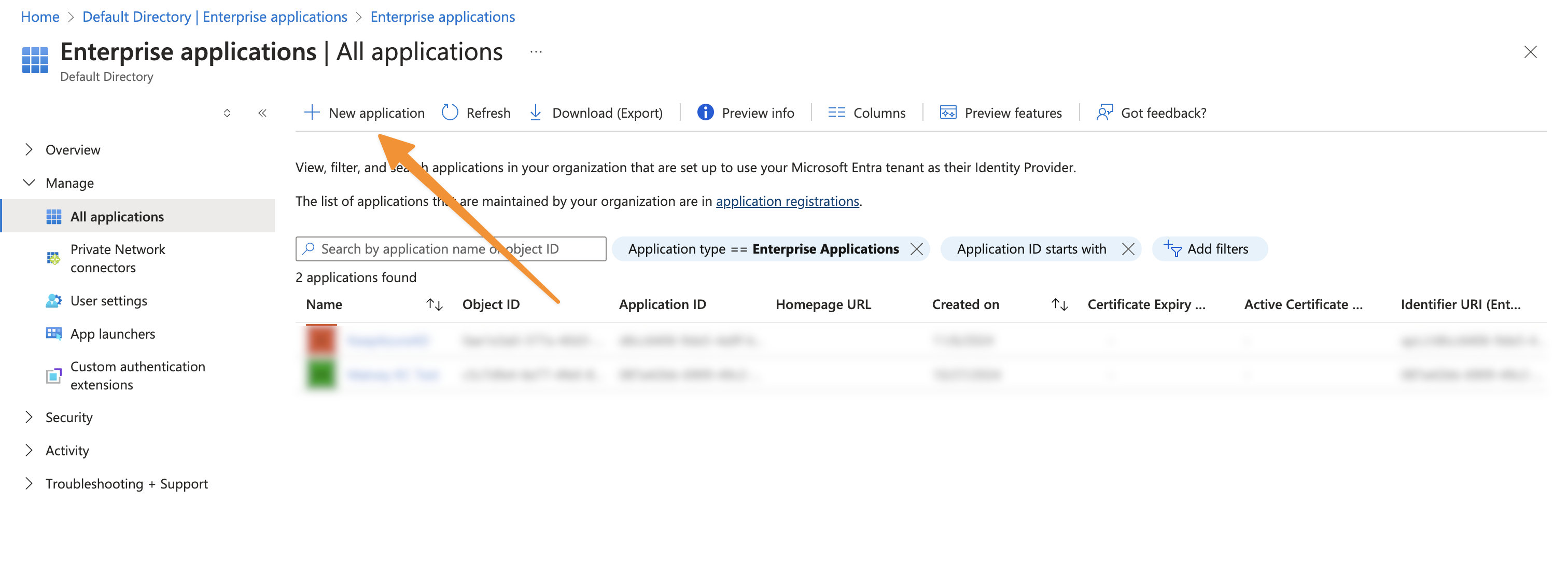Click the Identifier URI column header
Viewport: 1568px width, 586px height.
pyautogui.click(x=1460, y=304)
